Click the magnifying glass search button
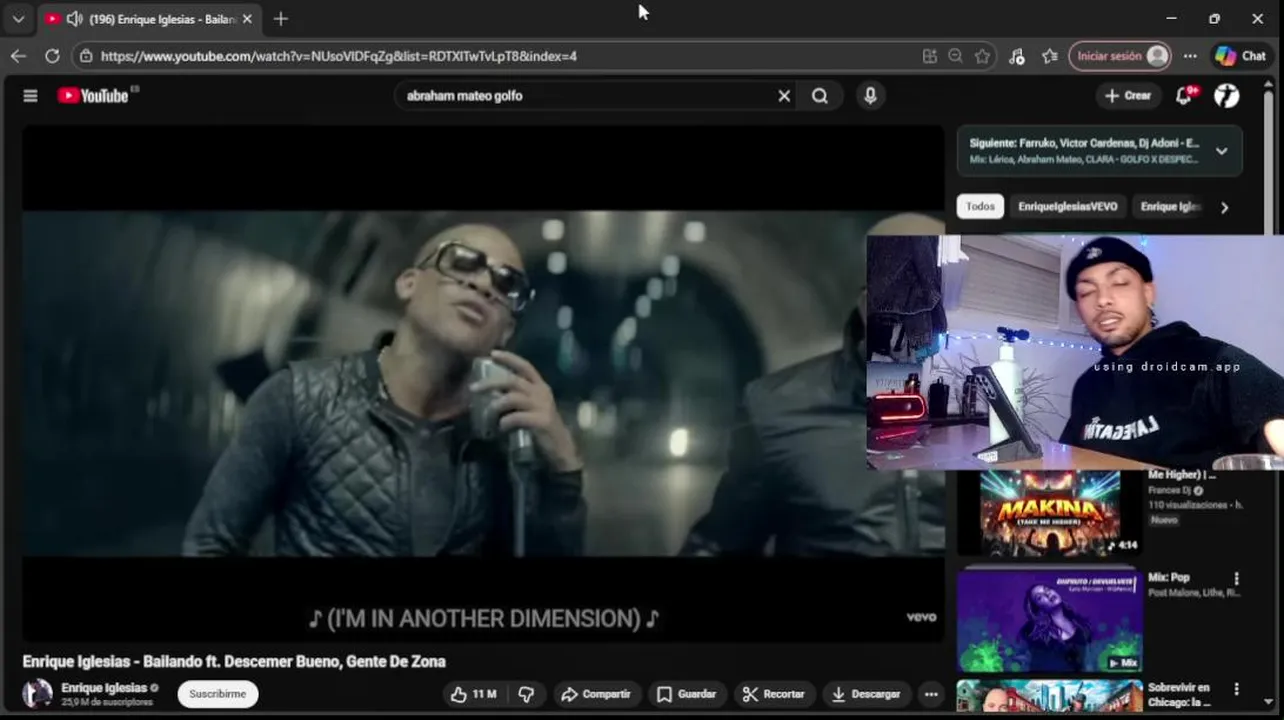 [x=820, y=96]
